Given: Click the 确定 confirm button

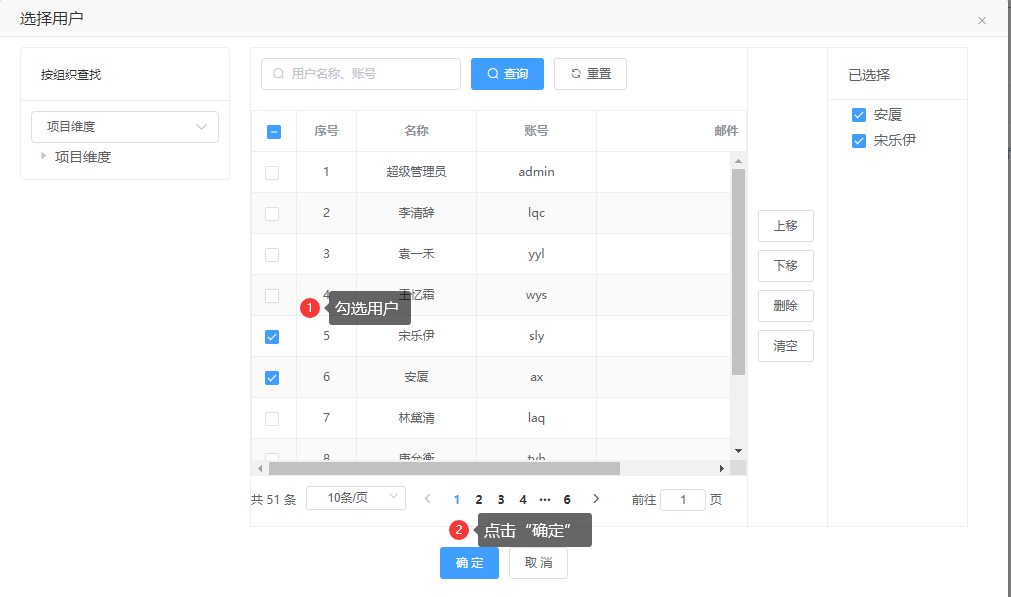Looking at the screenshot, I should (469, 563).
